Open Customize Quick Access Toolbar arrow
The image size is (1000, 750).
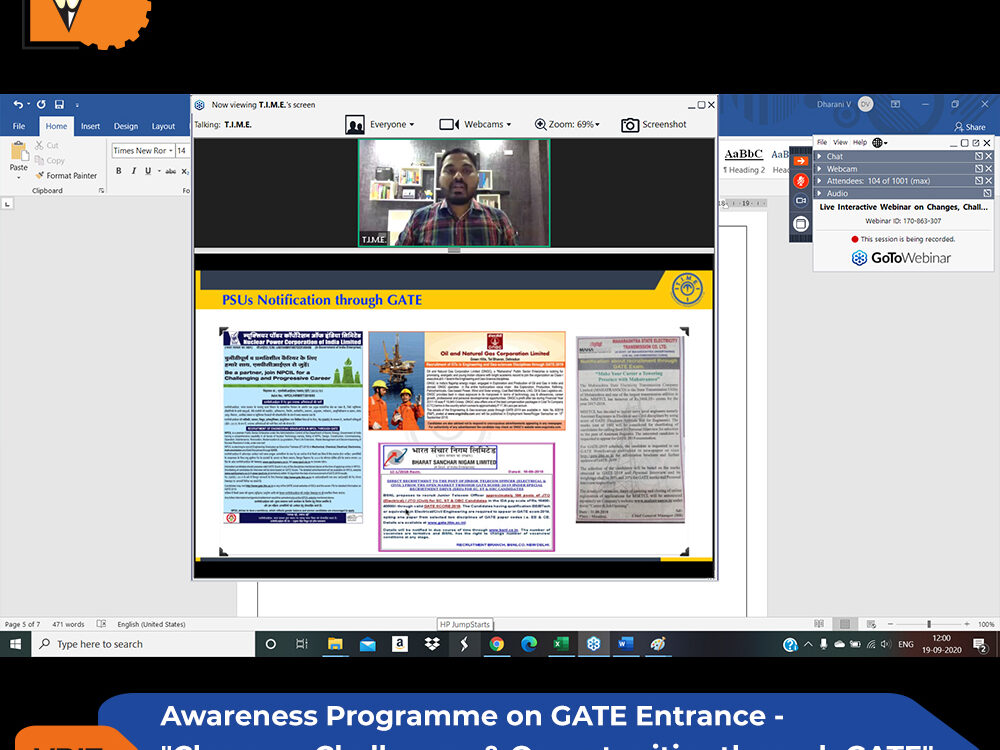point(77,105)
